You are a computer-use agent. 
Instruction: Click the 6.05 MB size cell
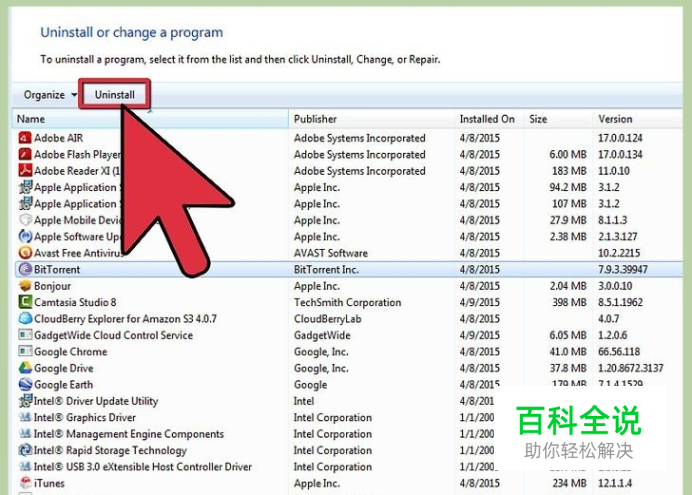[x=568, y=335]
